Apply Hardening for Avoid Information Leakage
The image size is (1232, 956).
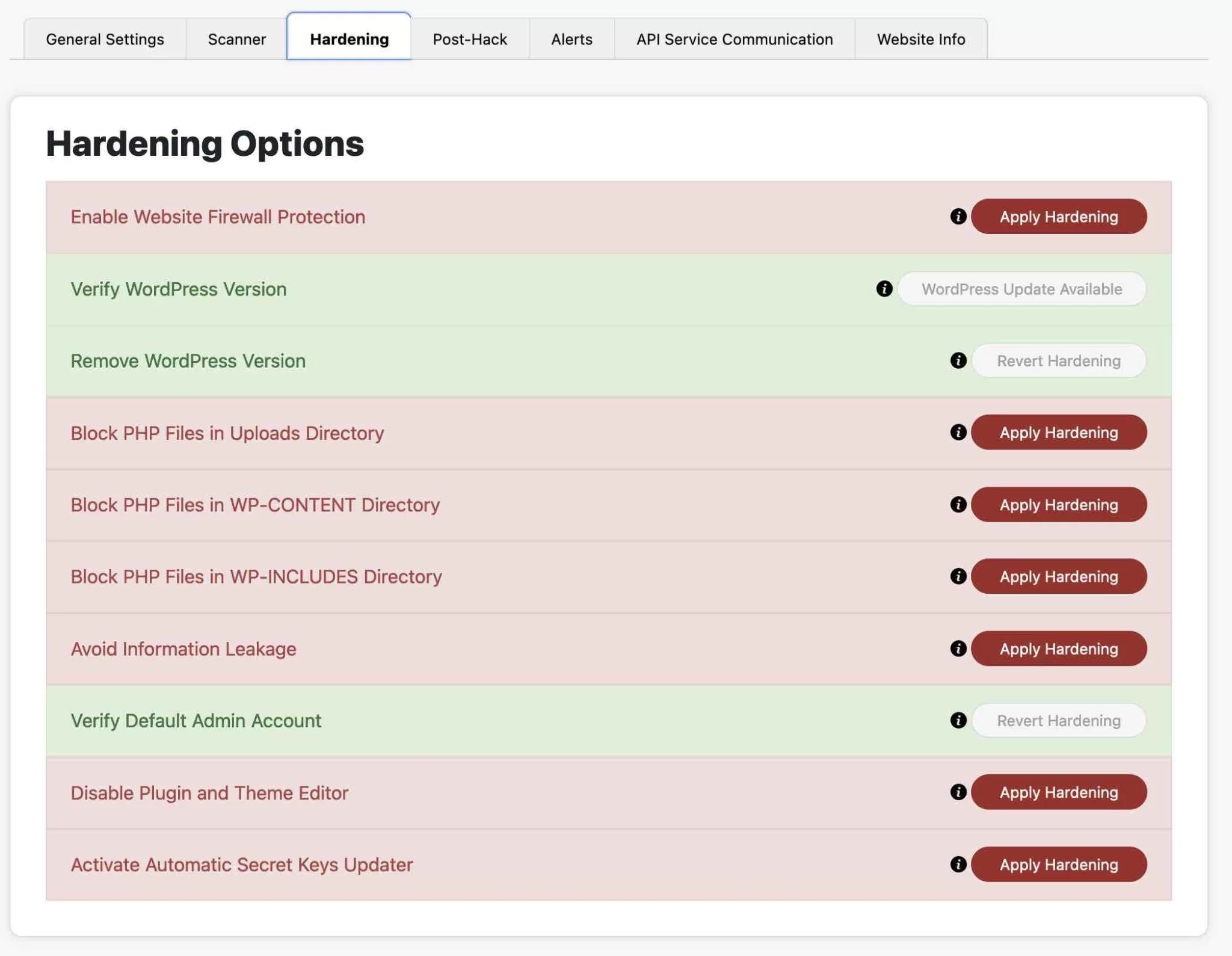tap(1058, 649)
